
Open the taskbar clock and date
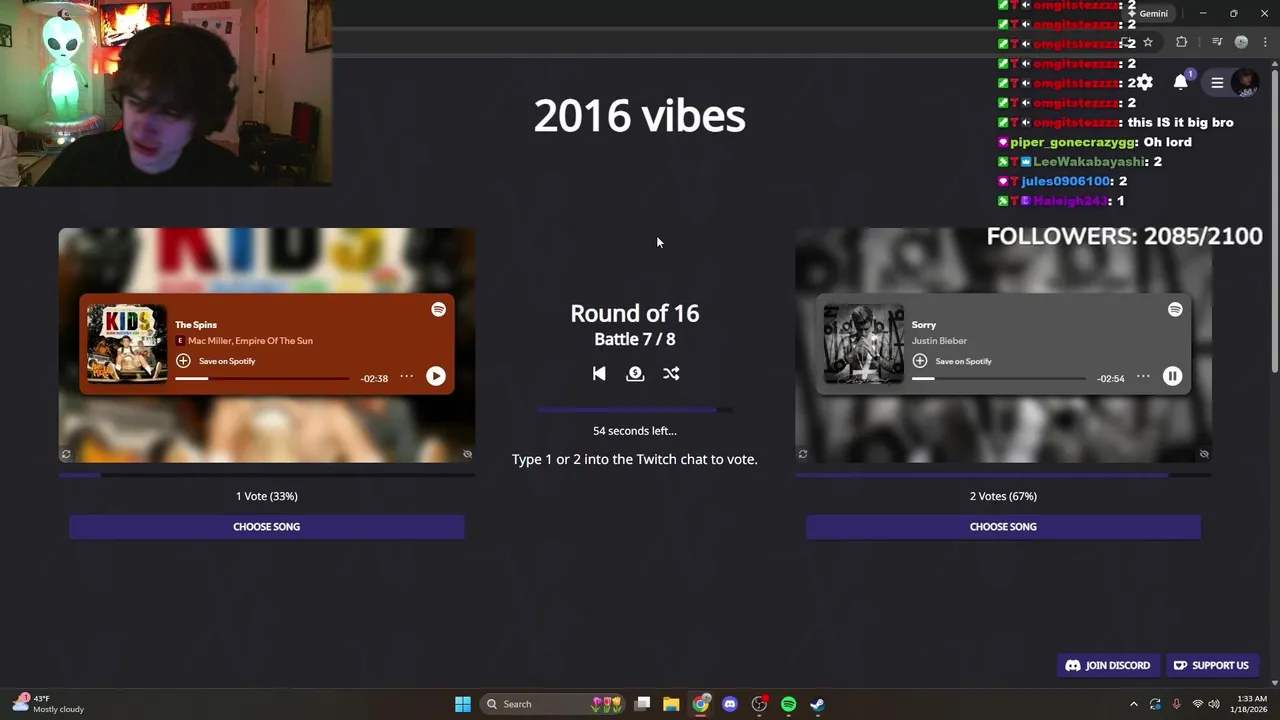tap(1251, 704)
